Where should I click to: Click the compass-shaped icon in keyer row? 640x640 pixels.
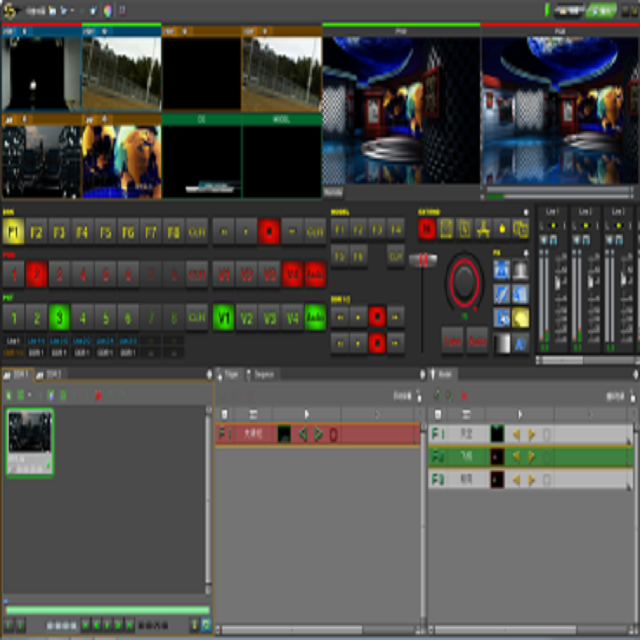click(x=483, y=229)
